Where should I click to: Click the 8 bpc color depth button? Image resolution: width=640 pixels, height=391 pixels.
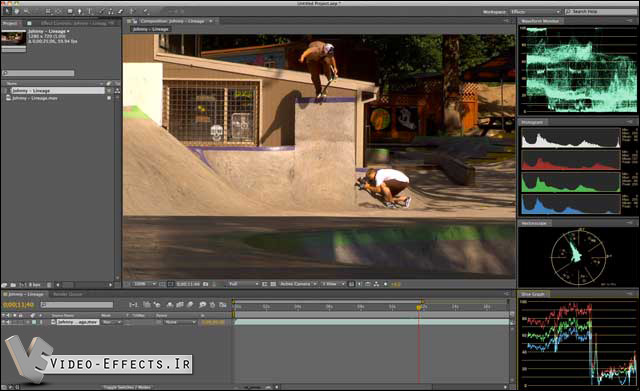pos(35,285)
